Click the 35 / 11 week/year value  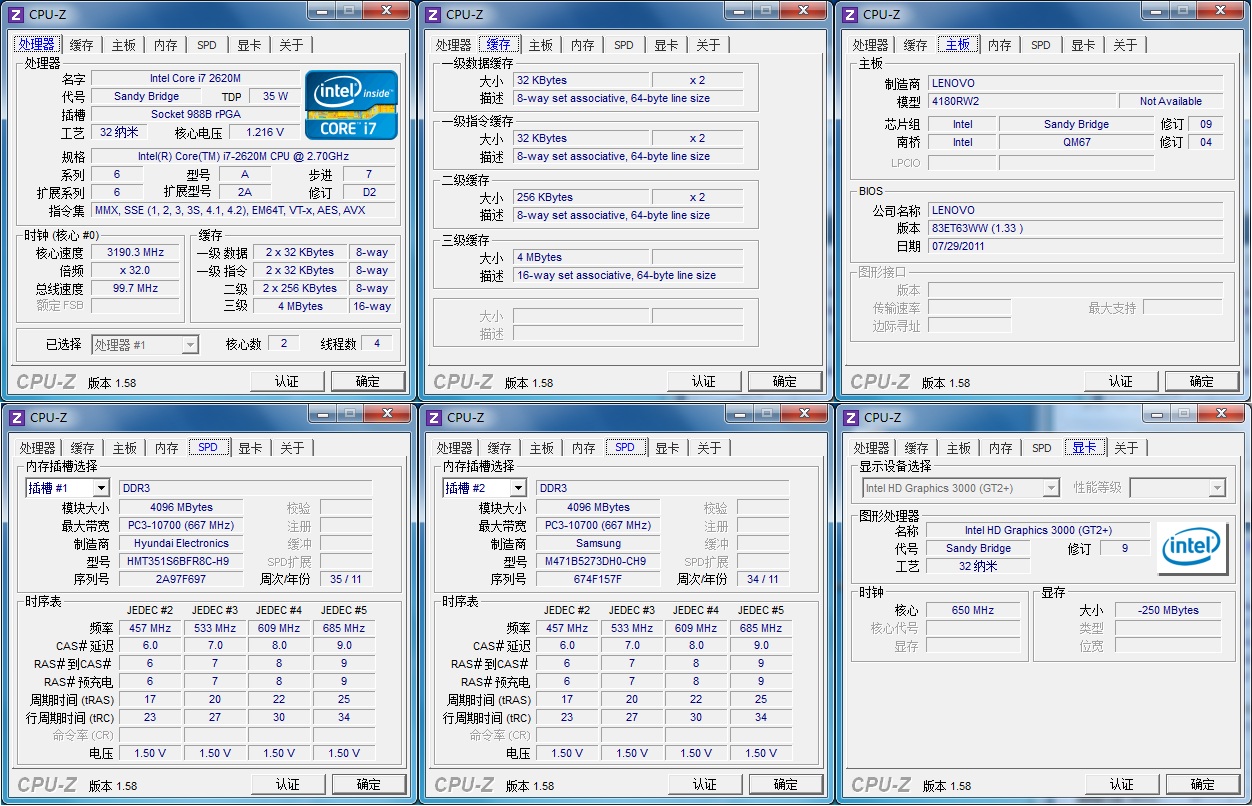tap(346, 579)
